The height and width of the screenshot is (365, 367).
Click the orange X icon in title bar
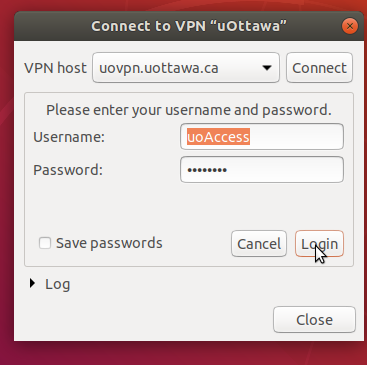click(350, 26)
